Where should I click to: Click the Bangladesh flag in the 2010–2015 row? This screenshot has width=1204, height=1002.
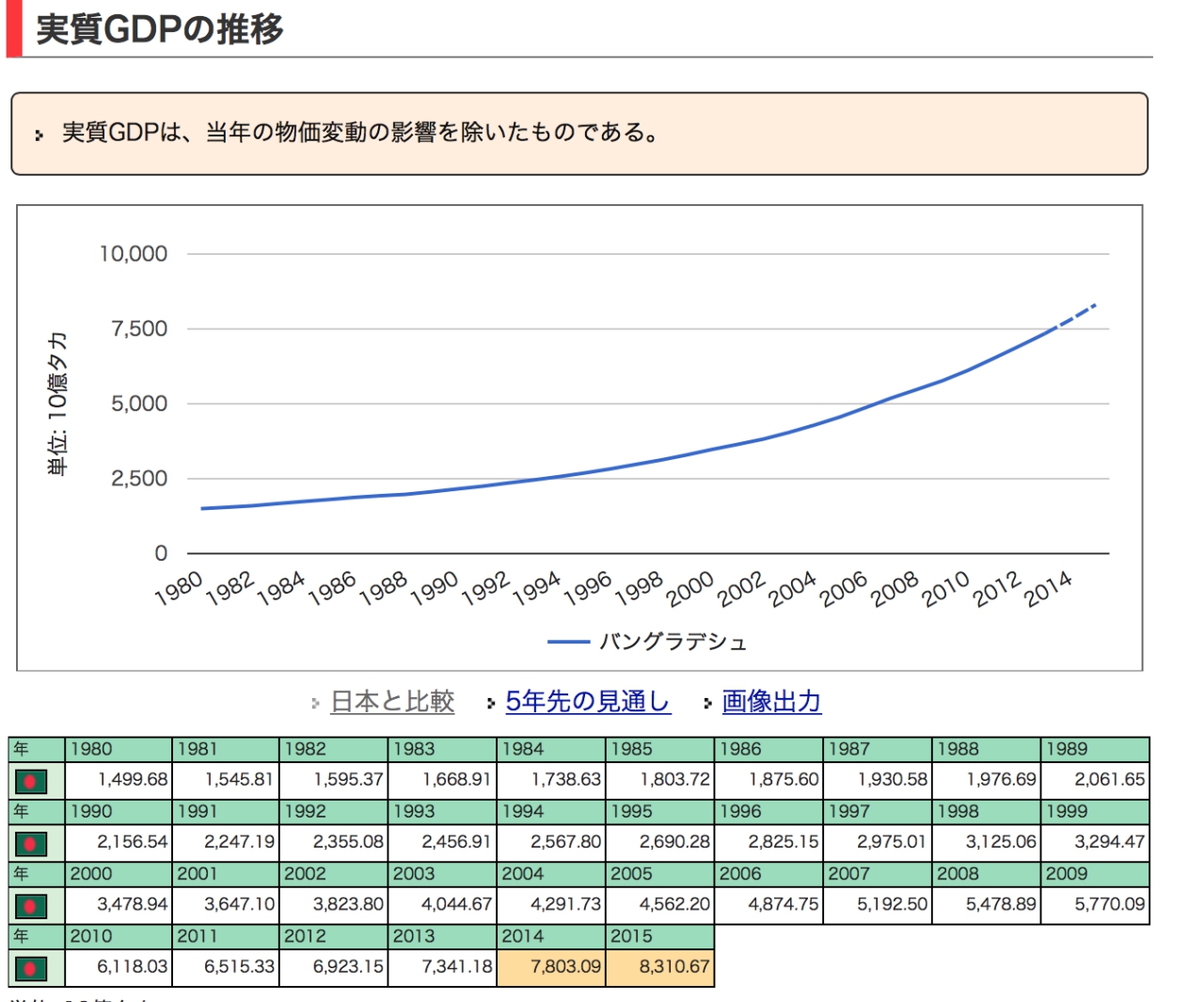pyautogui.click(x=31, y=968)
